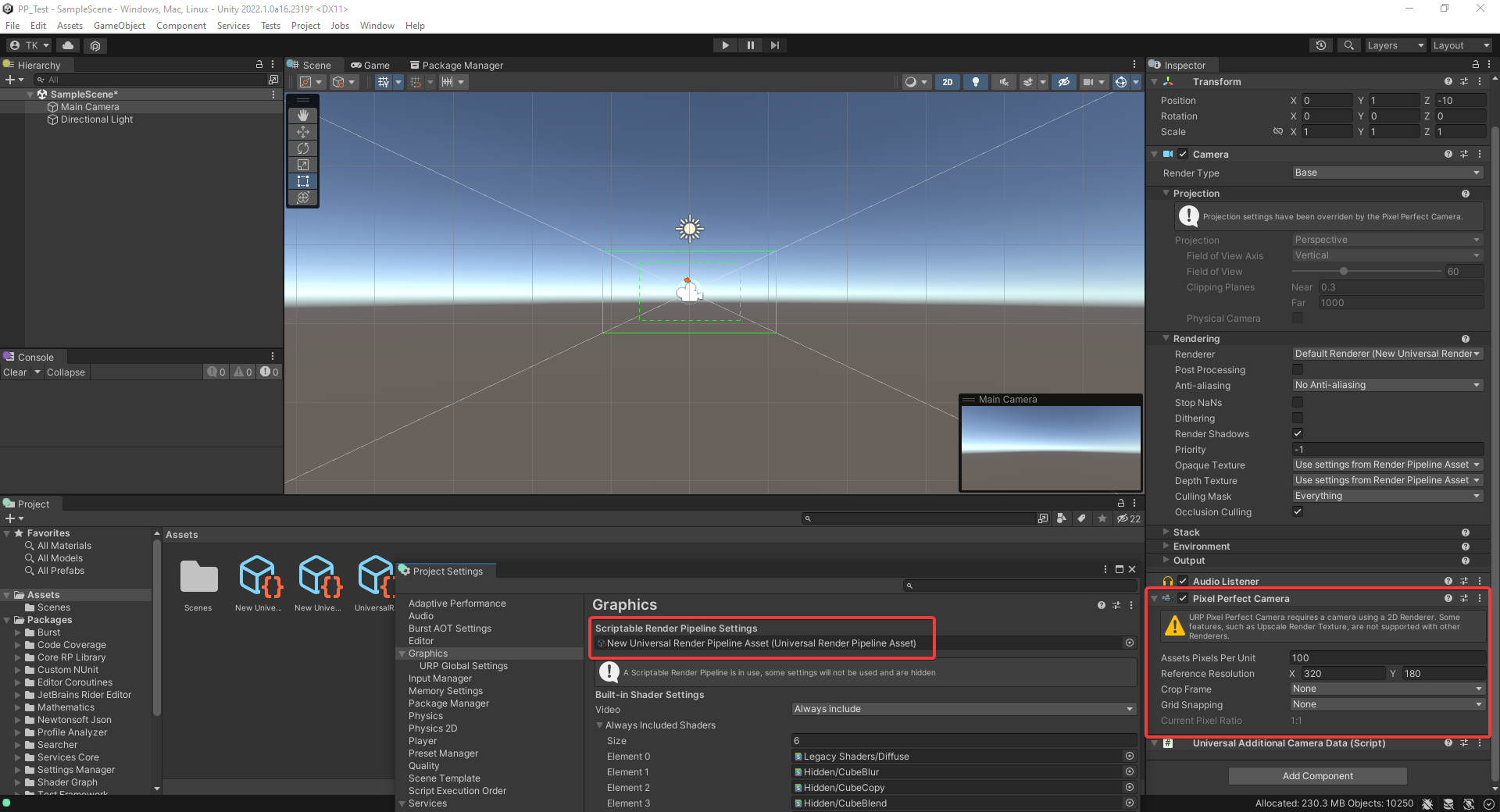
Task: Toggle Stop NaNs checkbox
Action: [1298, 403]
